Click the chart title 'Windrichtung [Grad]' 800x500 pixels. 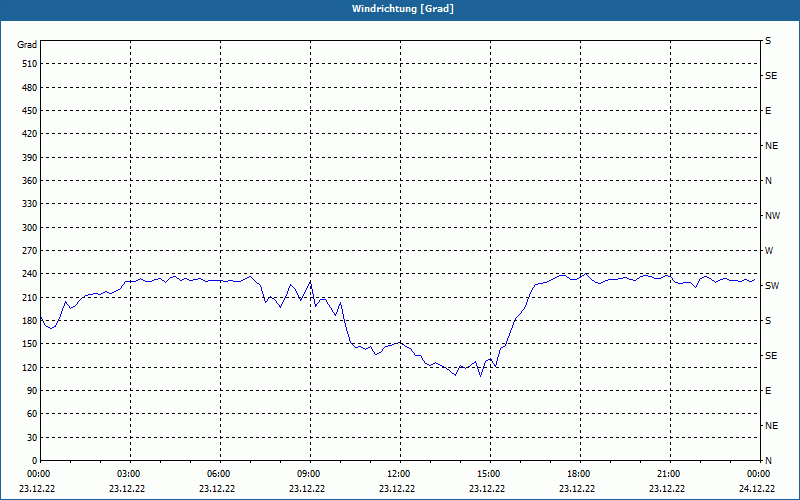coord(403,9)
